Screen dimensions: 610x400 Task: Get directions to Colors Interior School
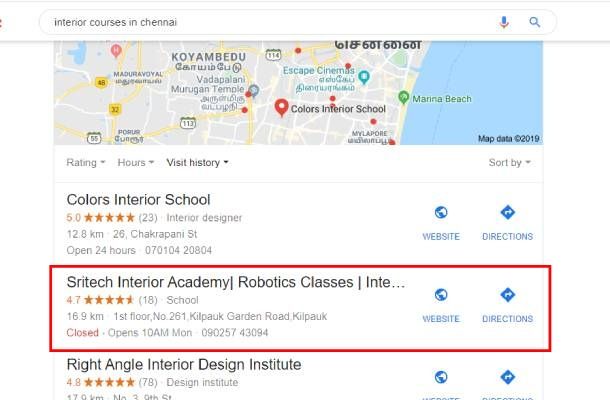click(x=507, y=213)
